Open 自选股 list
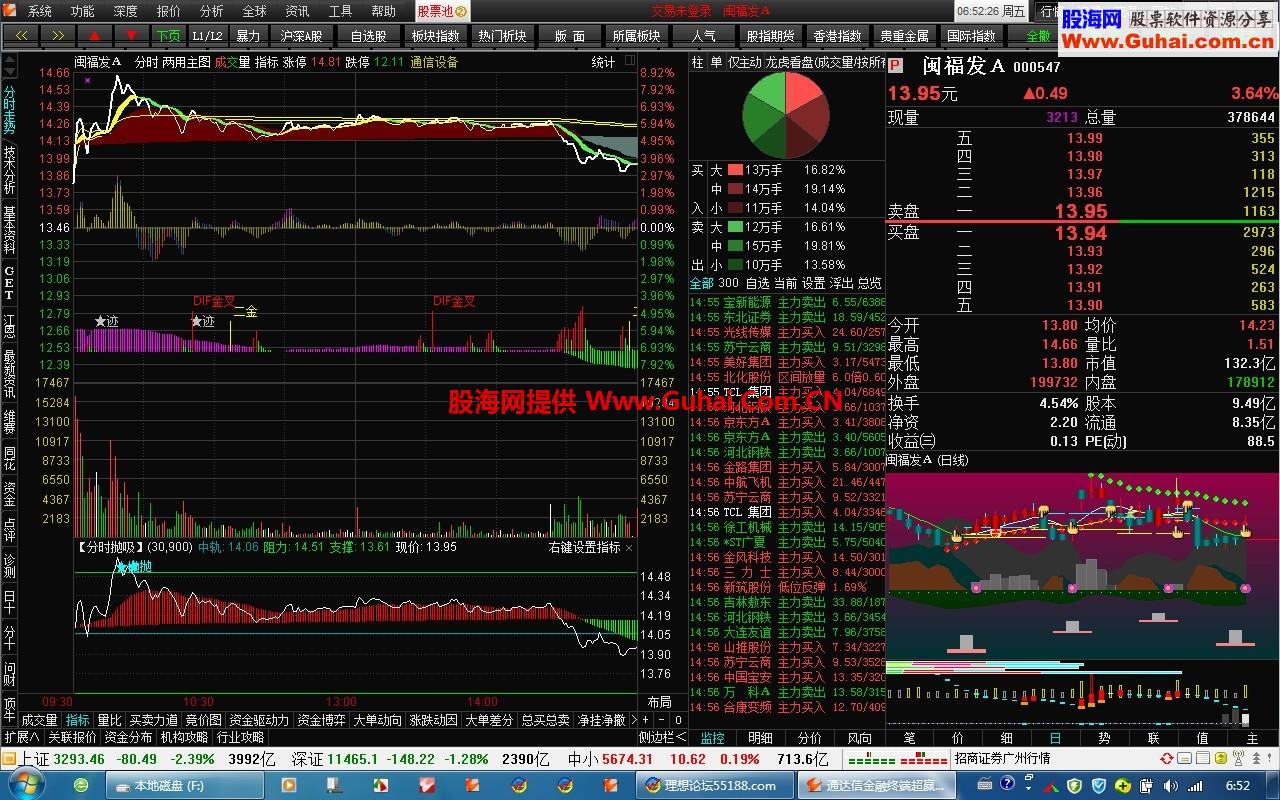Image resolution: width=1280 pixels, height=800 pixels. tap(368, 36)
